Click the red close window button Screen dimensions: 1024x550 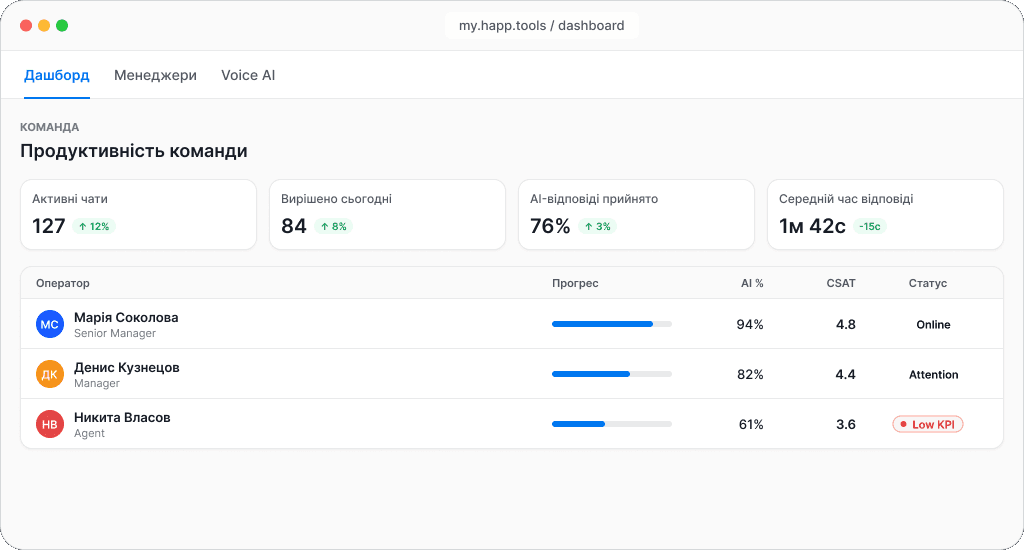26,25
